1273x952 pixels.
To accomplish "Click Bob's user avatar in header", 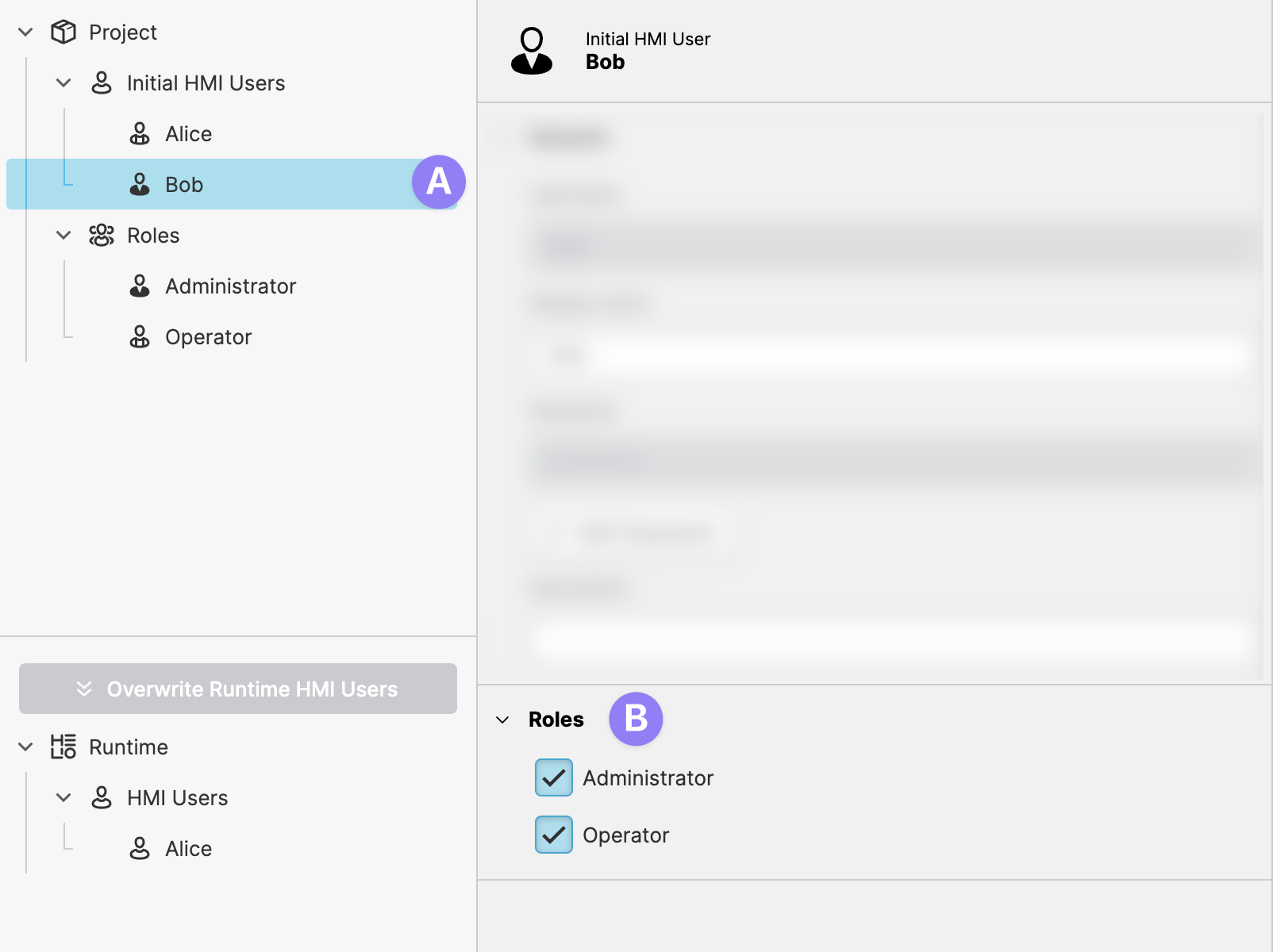I will click(532, 51).
